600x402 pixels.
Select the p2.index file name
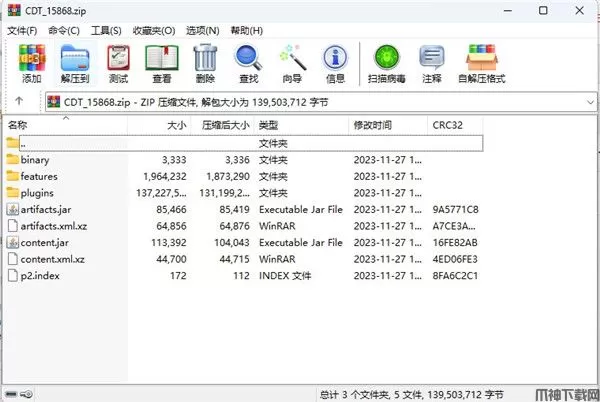pos(40,276)
